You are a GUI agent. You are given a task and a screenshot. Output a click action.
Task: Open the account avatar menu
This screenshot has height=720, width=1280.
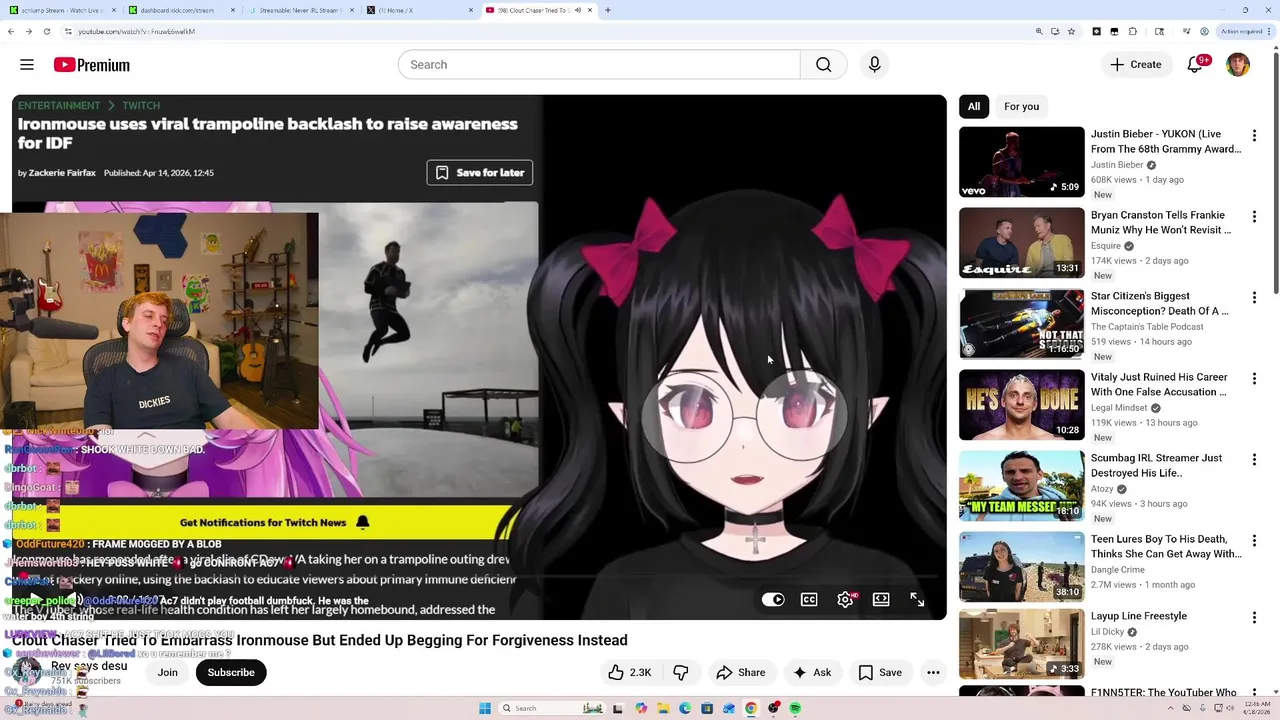(1238, 64)
